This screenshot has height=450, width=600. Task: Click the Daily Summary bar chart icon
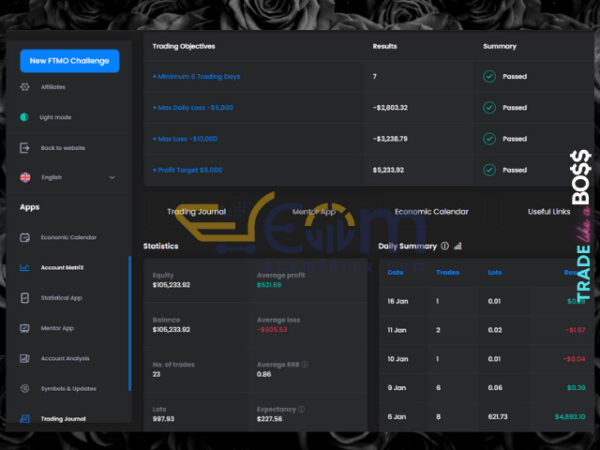[x=458, y=245]
